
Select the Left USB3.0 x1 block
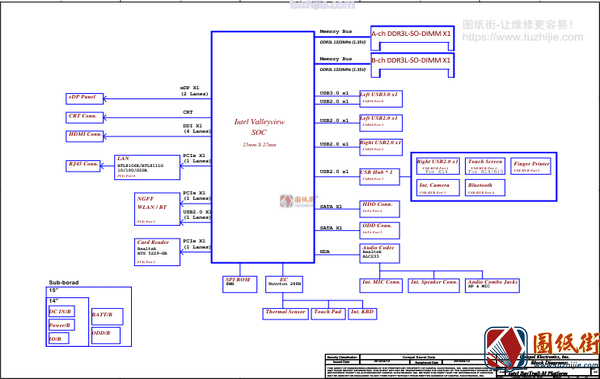pyautogui.click(x=381, y=99)
